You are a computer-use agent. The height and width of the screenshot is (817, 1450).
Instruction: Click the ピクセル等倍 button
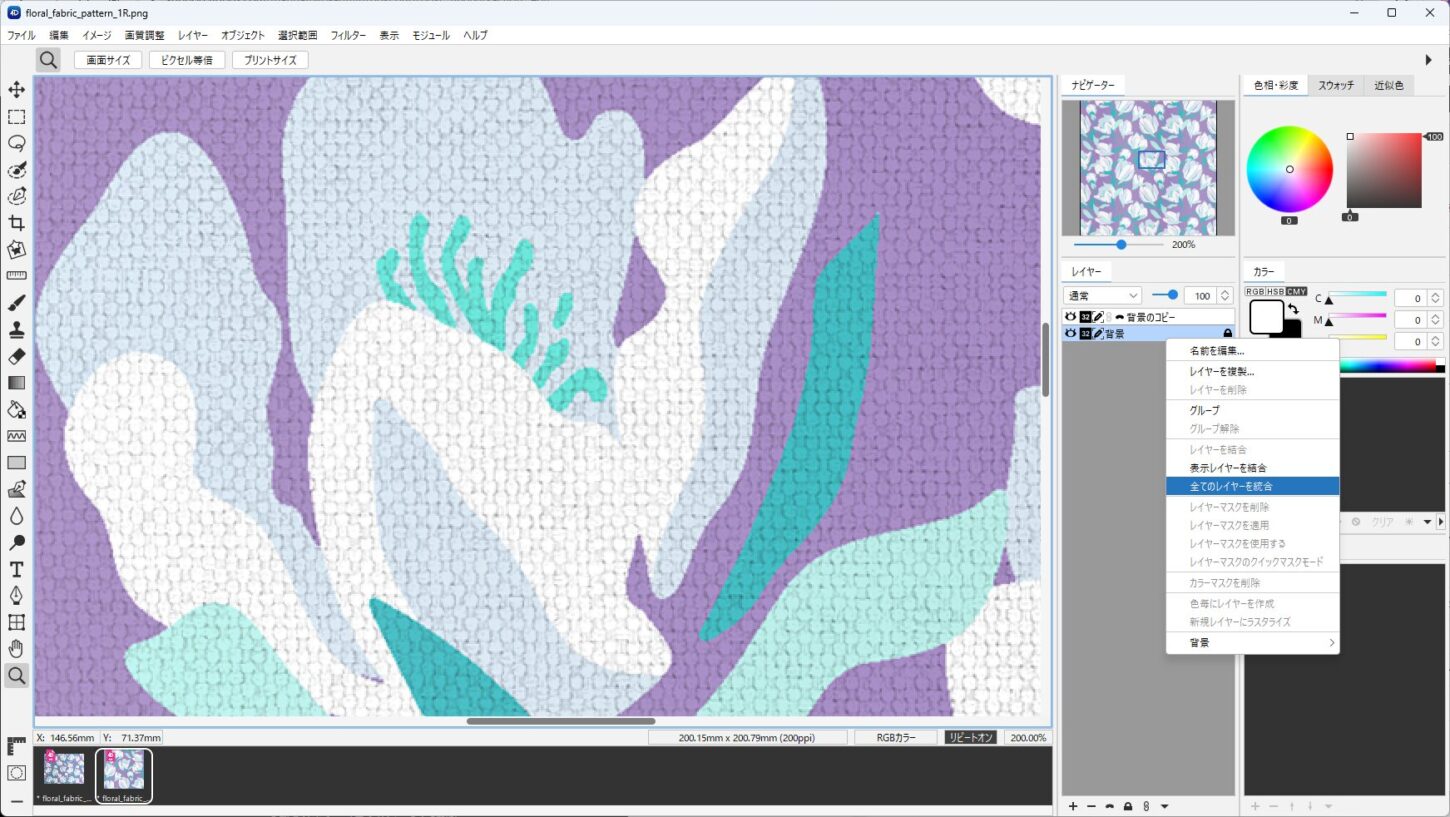[187, 60]
